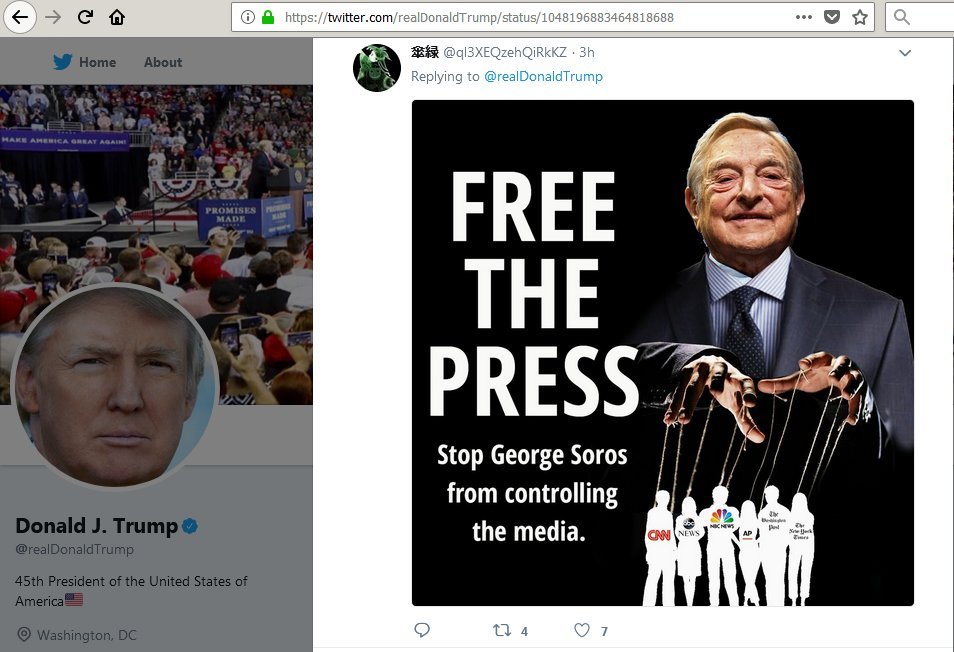Click the Pocket save icon

click(831, 17)
